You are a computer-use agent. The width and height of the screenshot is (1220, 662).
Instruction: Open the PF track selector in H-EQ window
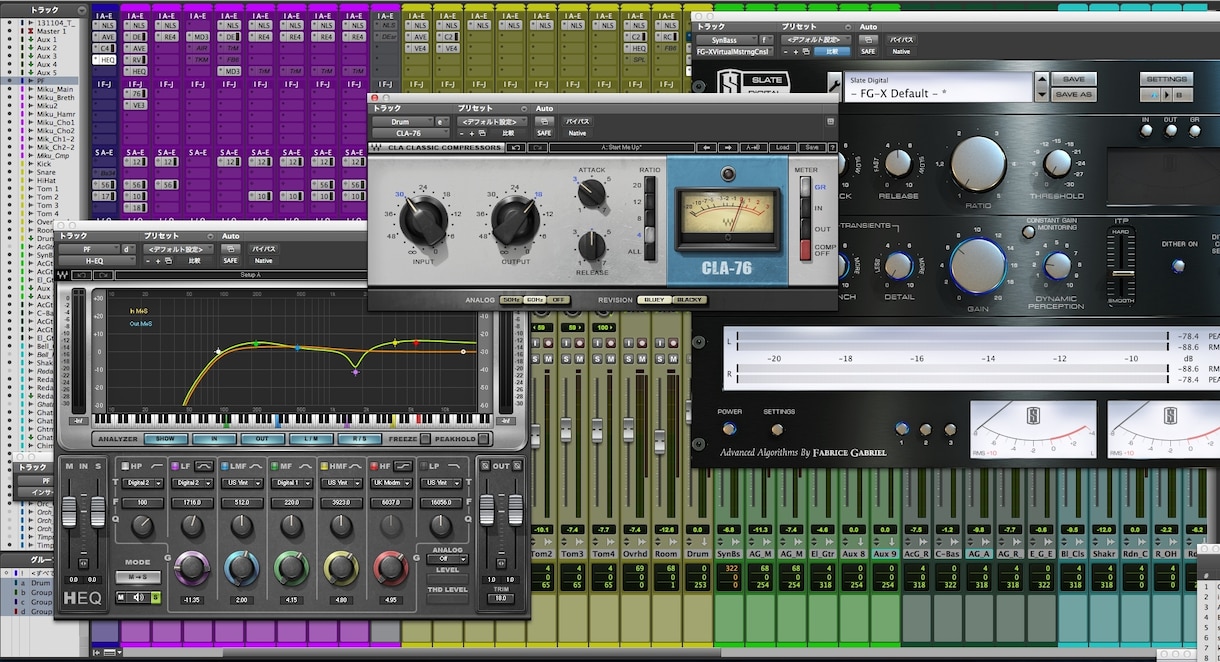coord(88,249)
